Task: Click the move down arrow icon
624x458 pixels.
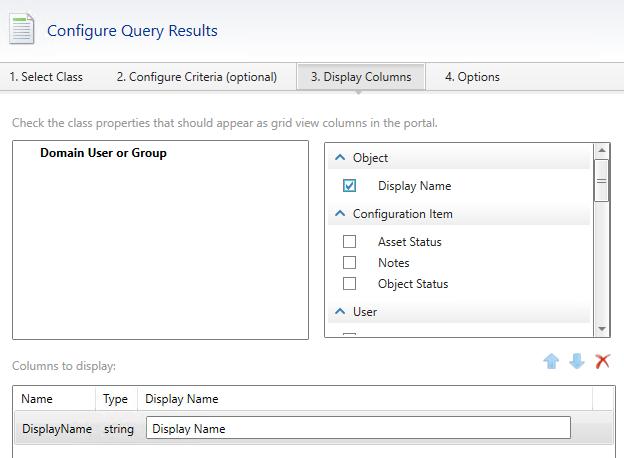Action: (577, 361)
